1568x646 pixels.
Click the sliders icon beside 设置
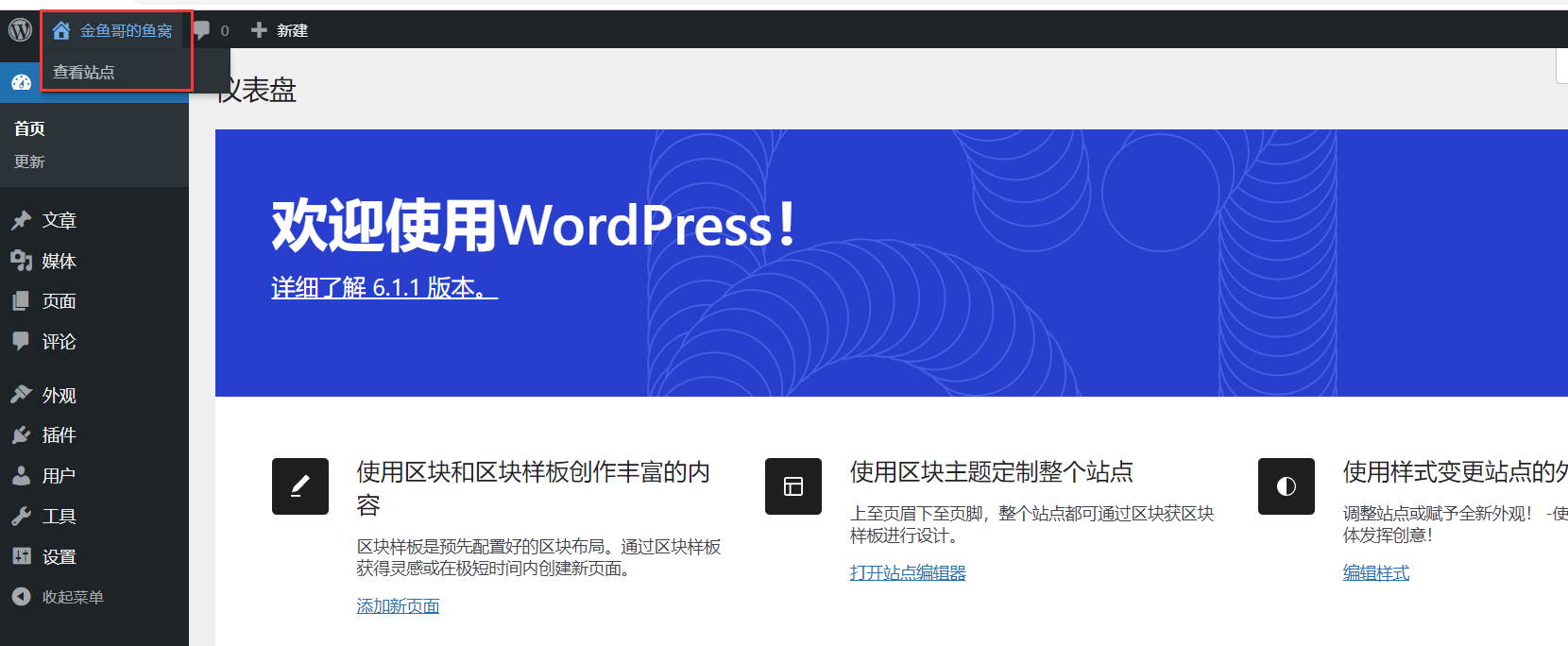click(x=21, y=556)
